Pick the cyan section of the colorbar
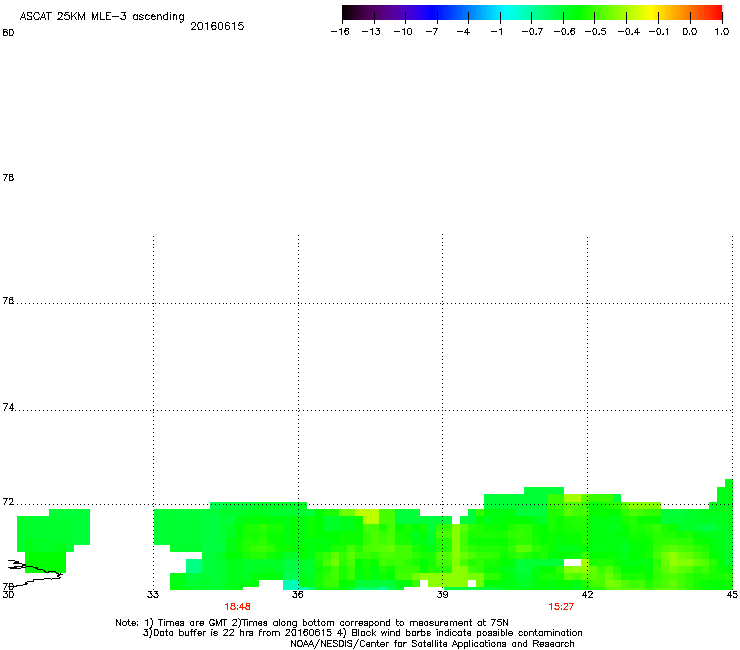The width and height of the screenshot is (740, 650). point(503,13)
